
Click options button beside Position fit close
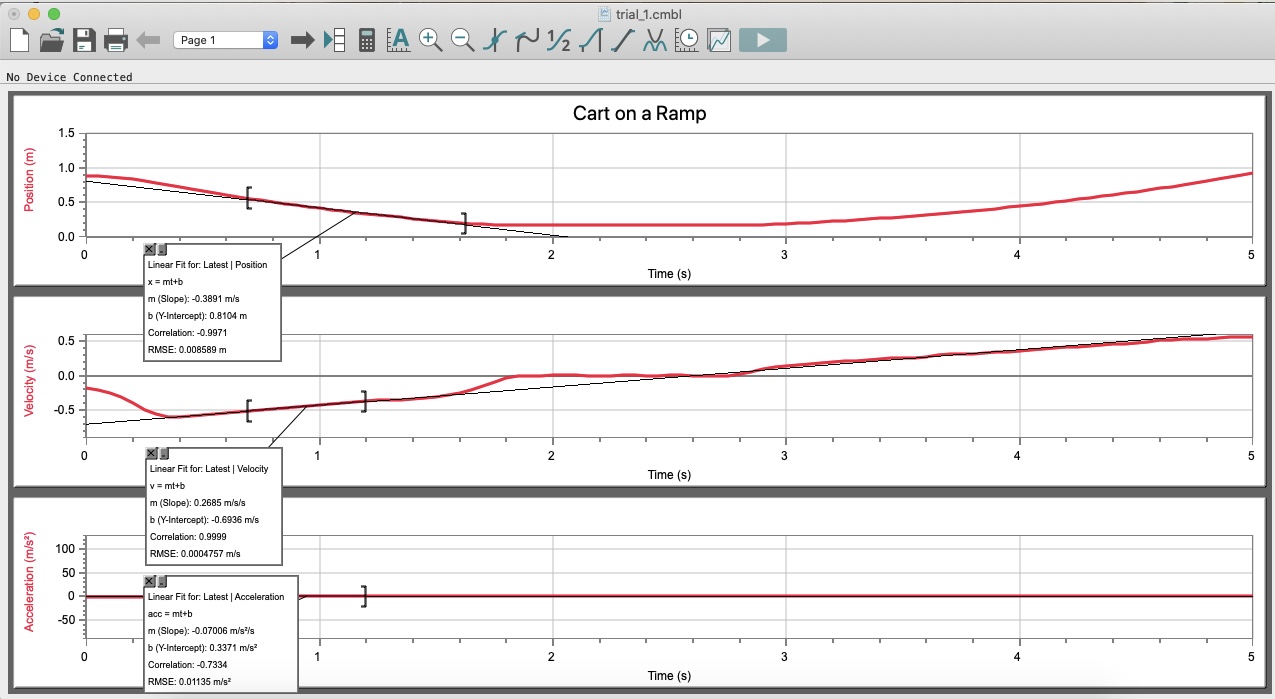click(162, 250)
